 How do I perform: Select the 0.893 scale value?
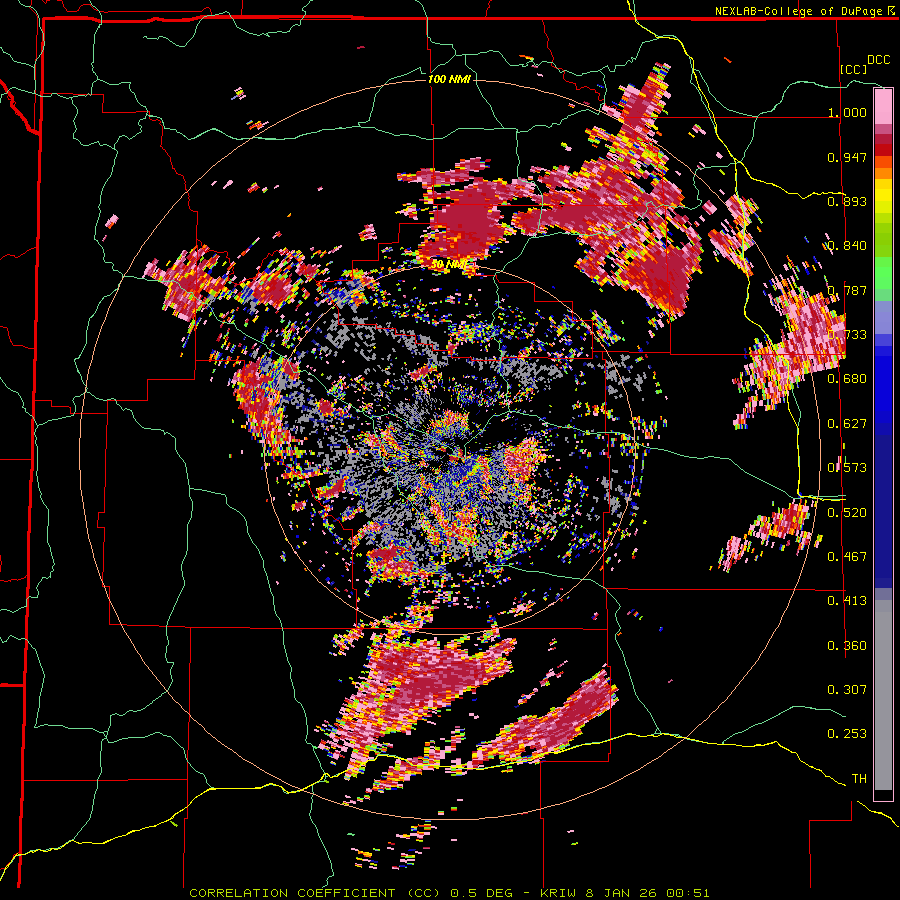click(847, 201)
